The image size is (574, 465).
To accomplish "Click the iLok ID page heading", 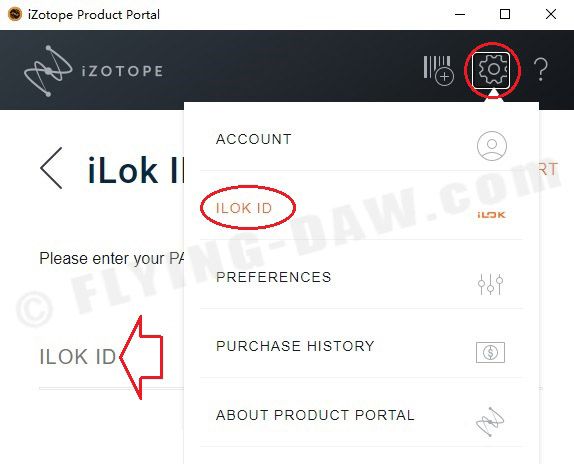I will click(x=136, y=171).
